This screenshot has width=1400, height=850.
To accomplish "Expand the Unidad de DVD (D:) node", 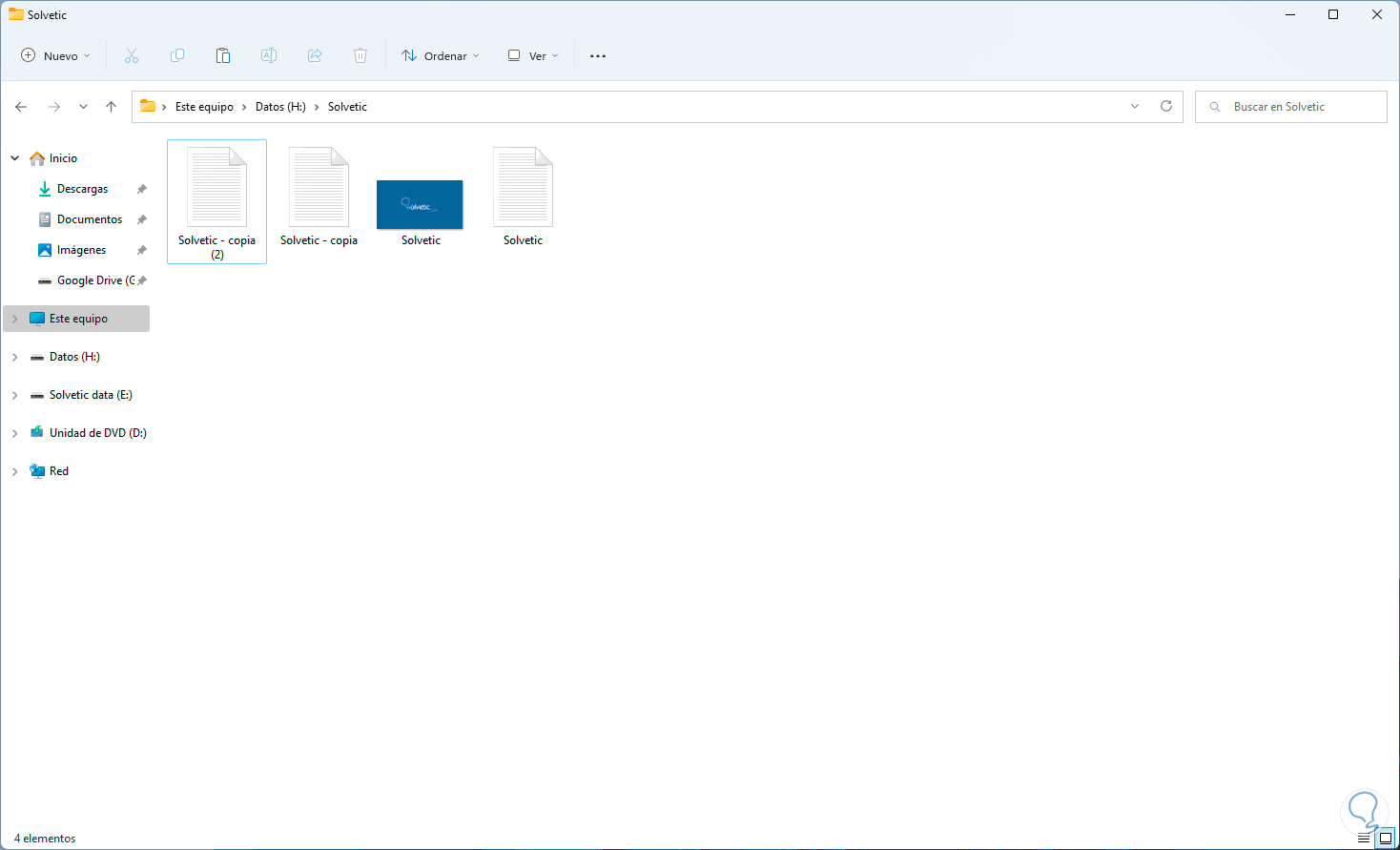I will [x=15, y=433].
